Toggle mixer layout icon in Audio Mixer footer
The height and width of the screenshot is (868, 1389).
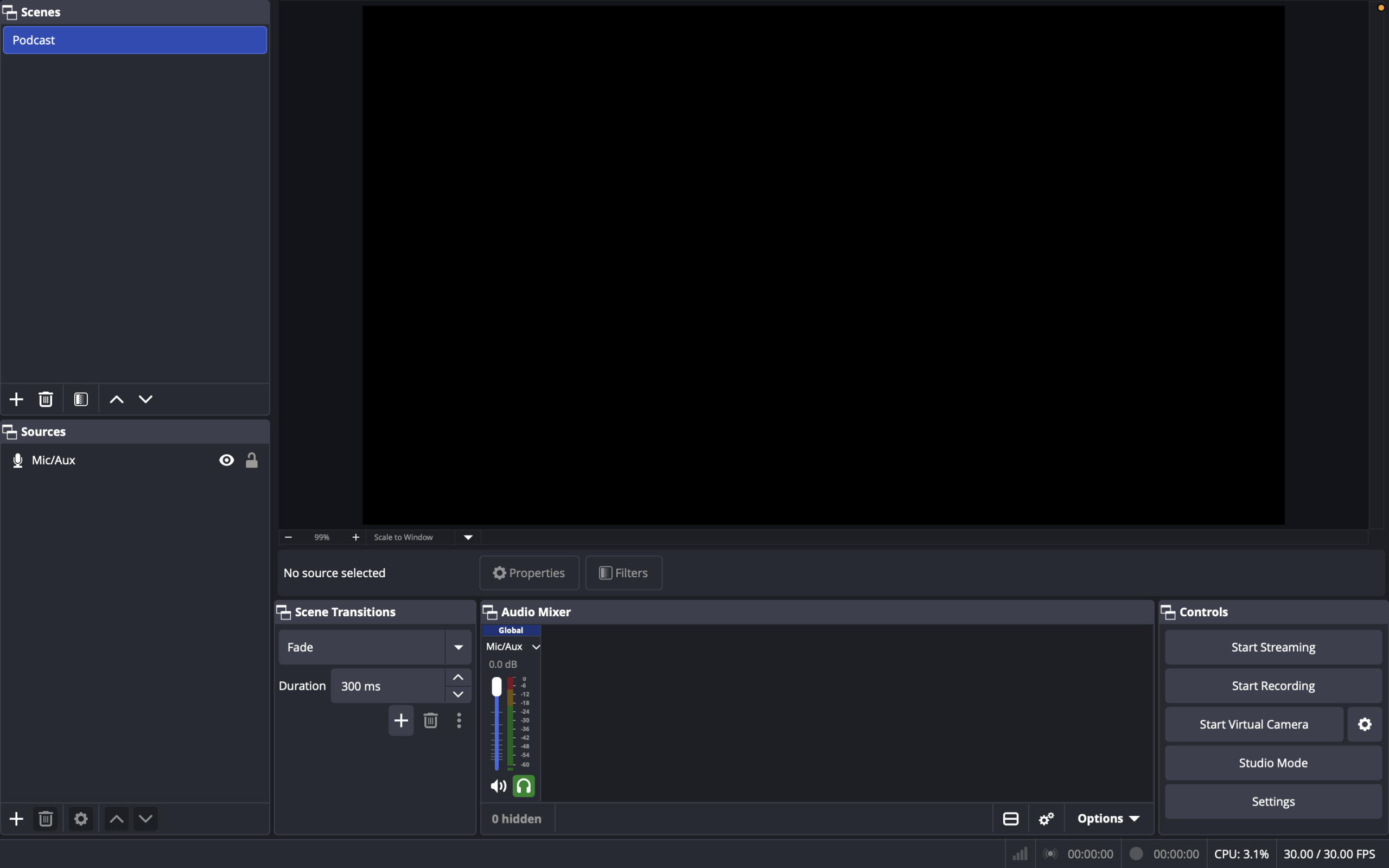click(1011, 819)
